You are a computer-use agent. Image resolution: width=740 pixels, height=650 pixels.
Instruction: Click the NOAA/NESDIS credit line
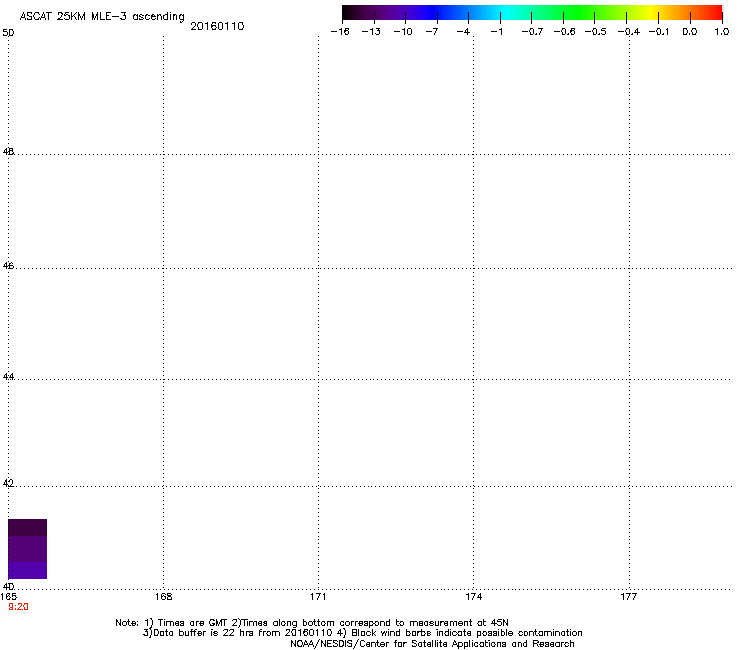point(432,643)
